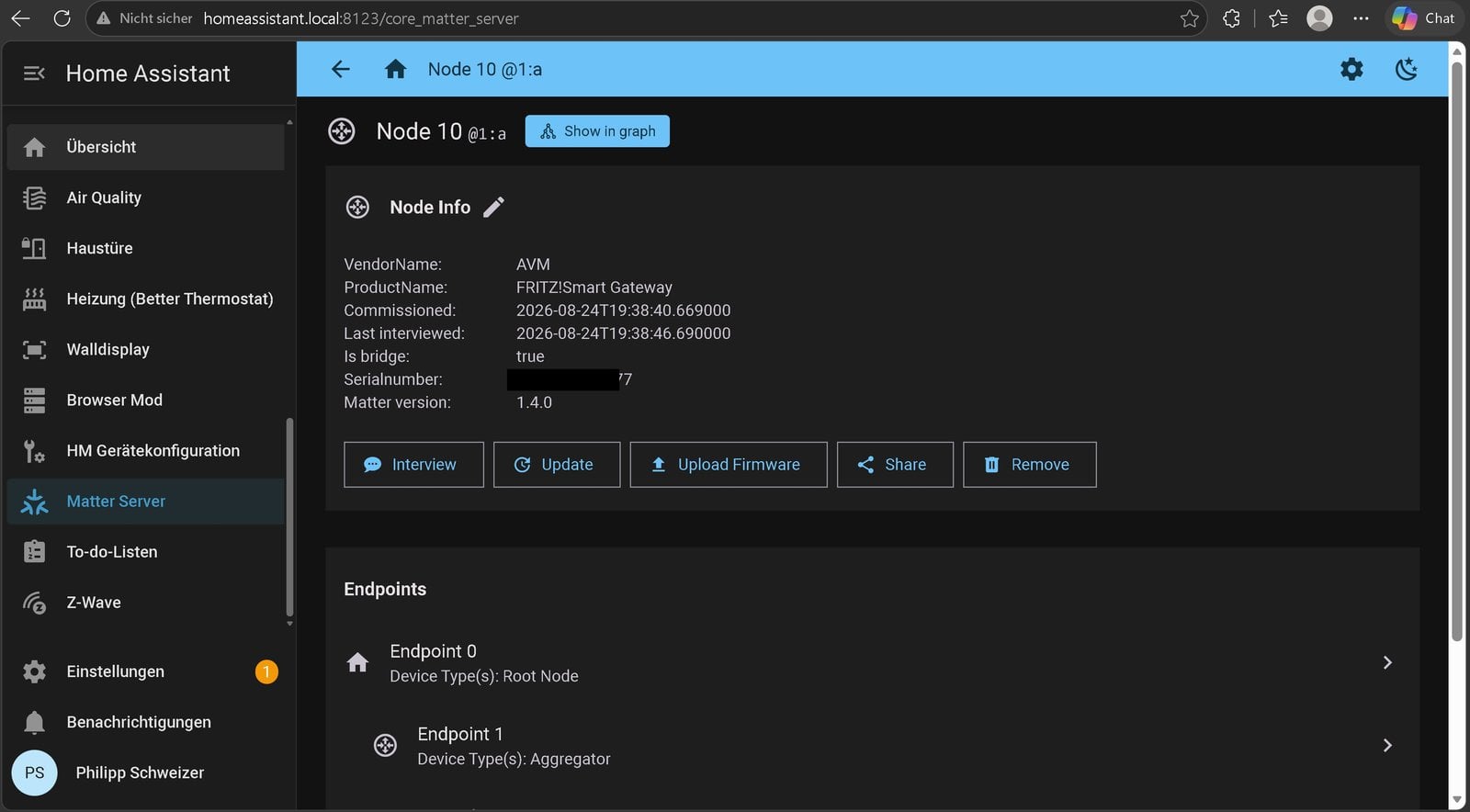Open Matter server settings gear
The width and height of the screenshot is (1470, 812).
[1351, 69]
